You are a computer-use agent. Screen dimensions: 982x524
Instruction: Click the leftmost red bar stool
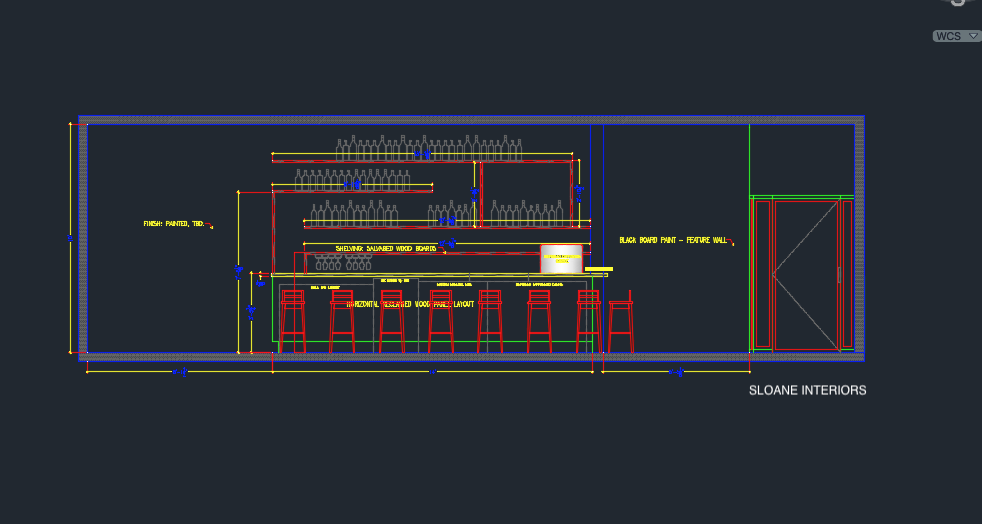(292, 322)
